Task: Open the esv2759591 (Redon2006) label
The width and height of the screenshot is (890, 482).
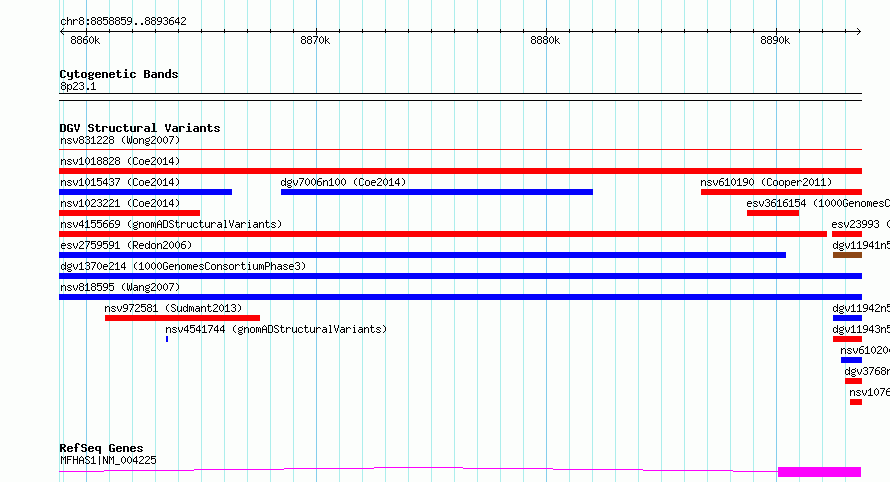Action: [126, 245]
